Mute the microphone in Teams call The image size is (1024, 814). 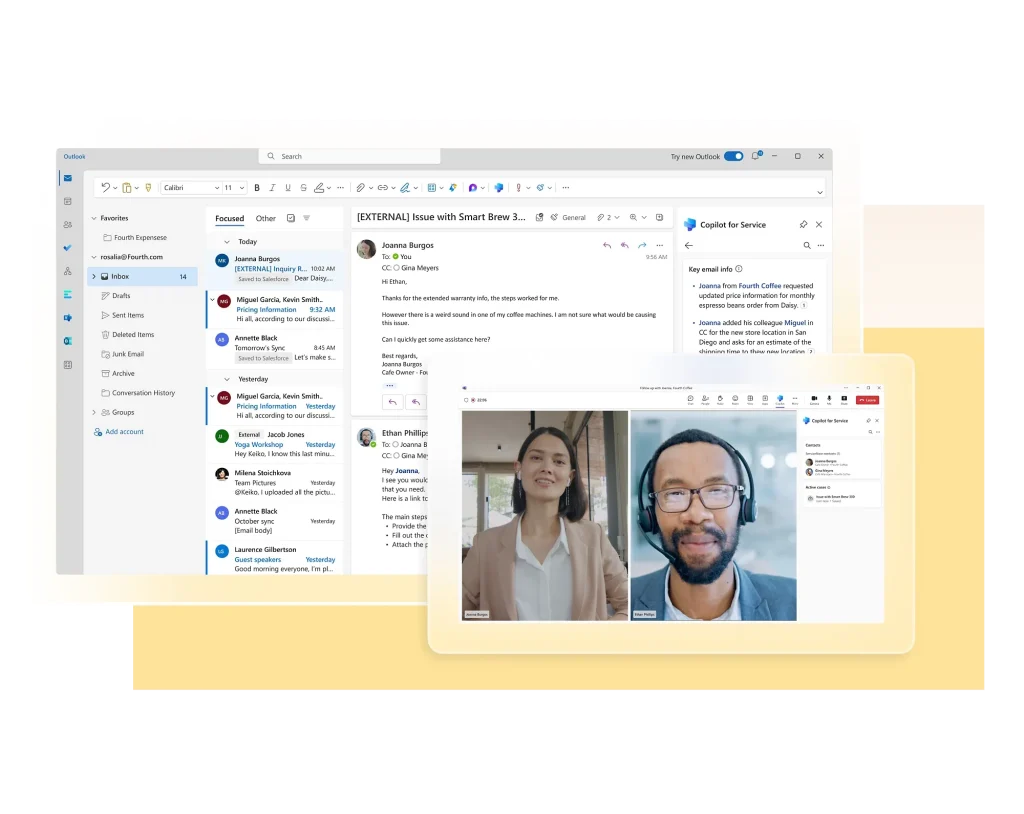pos(829,398)
